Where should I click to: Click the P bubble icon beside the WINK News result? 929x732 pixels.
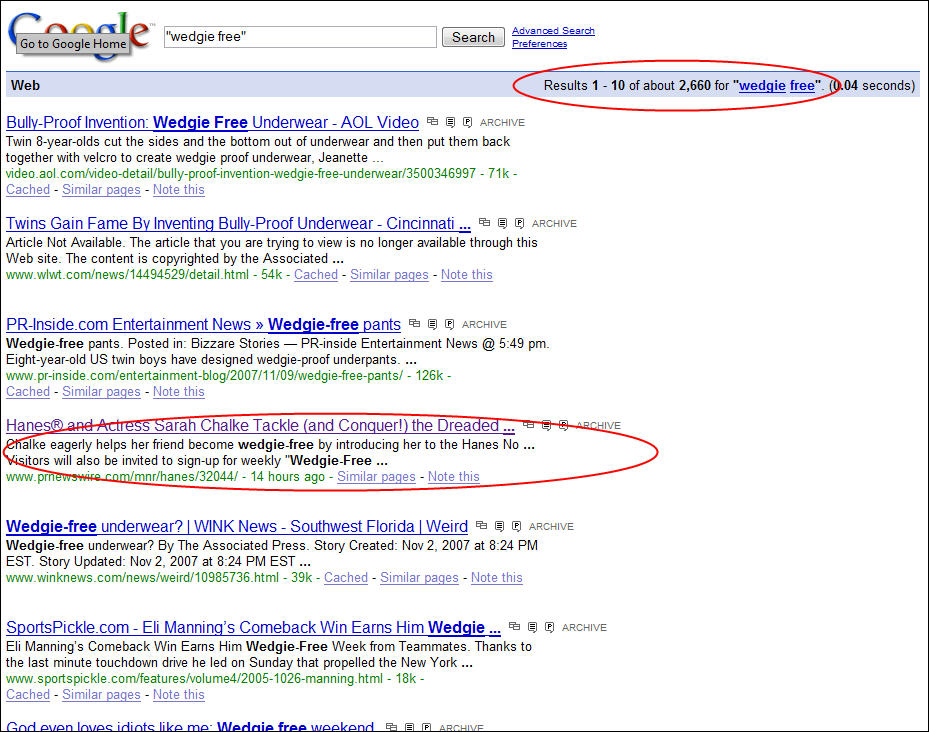[517, 526]
